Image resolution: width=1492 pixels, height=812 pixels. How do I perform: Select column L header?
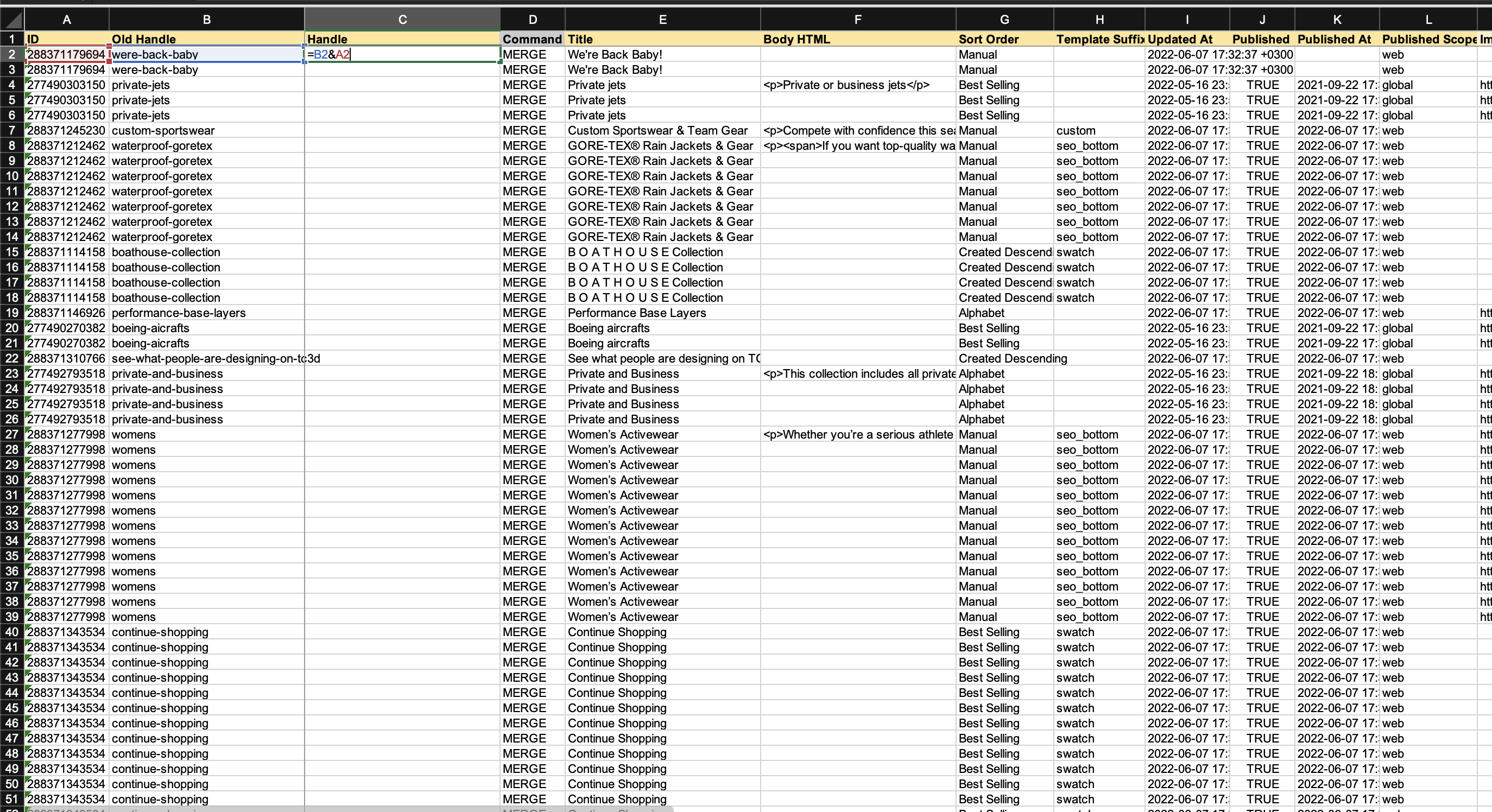pyautogui.click(x=1428, y=20)
